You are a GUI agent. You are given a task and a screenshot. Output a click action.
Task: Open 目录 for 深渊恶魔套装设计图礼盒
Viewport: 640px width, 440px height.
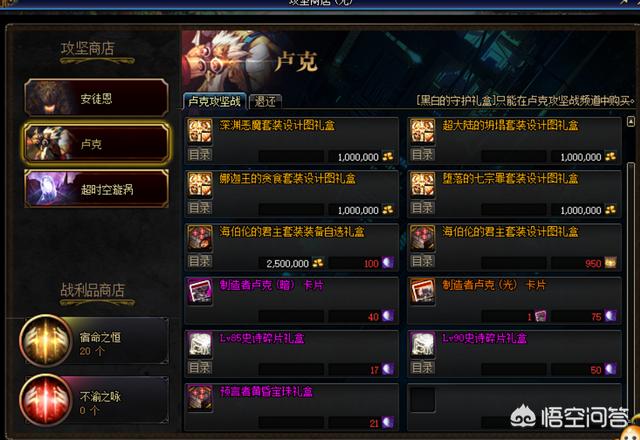point(200,155)
